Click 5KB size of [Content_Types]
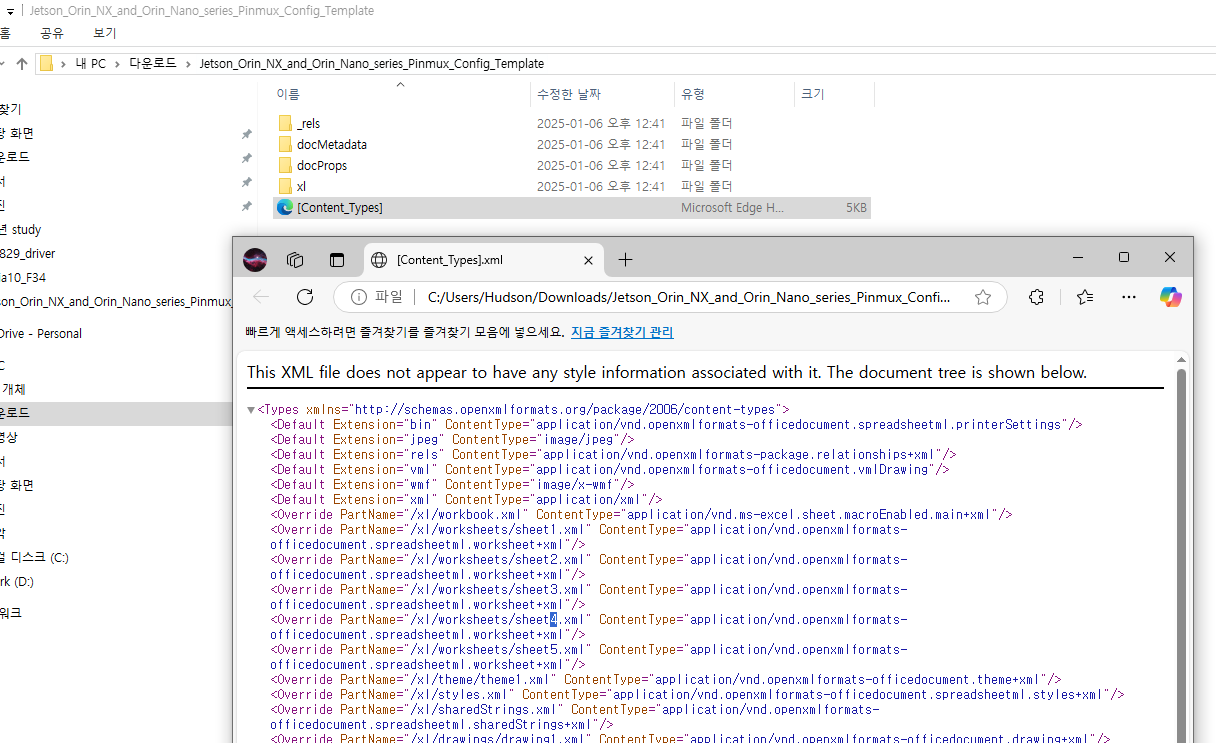This screenshot has width=1216, height=743. point(856,208)
